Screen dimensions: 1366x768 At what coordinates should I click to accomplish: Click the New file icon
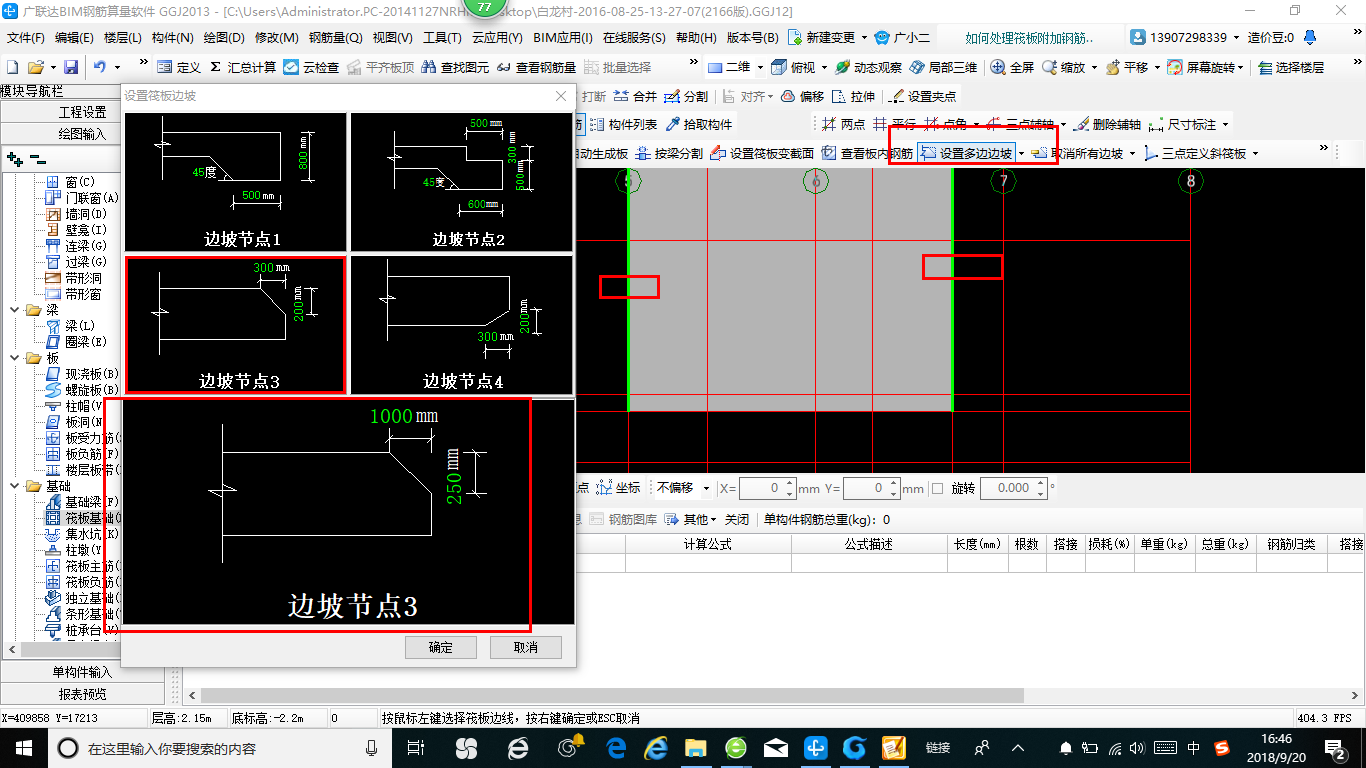pyautogui.click(x=12, y=67)
